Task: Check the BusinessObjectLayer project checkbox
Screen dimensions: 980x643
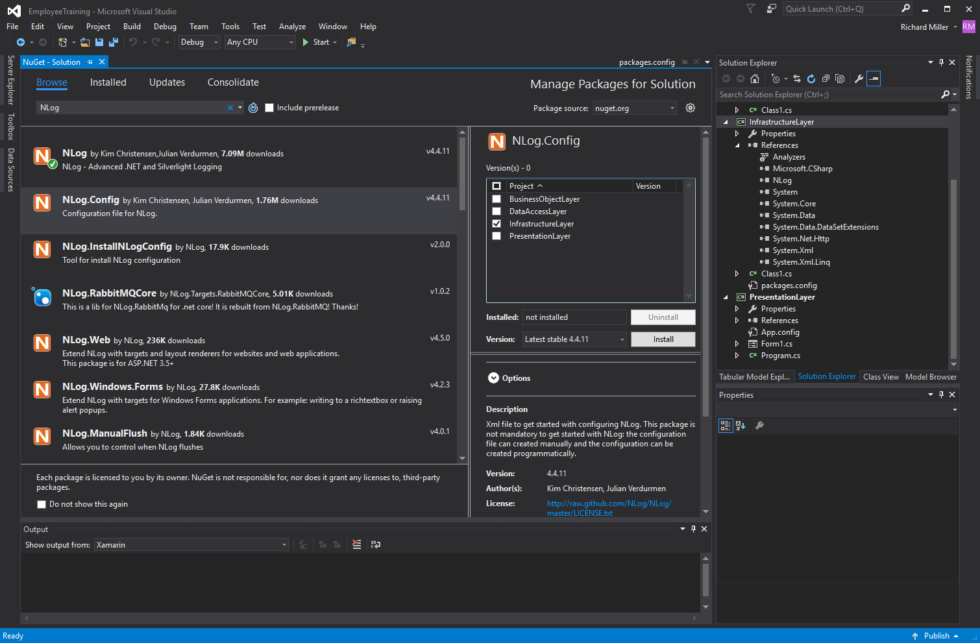Action: click(x=496, y=199)
